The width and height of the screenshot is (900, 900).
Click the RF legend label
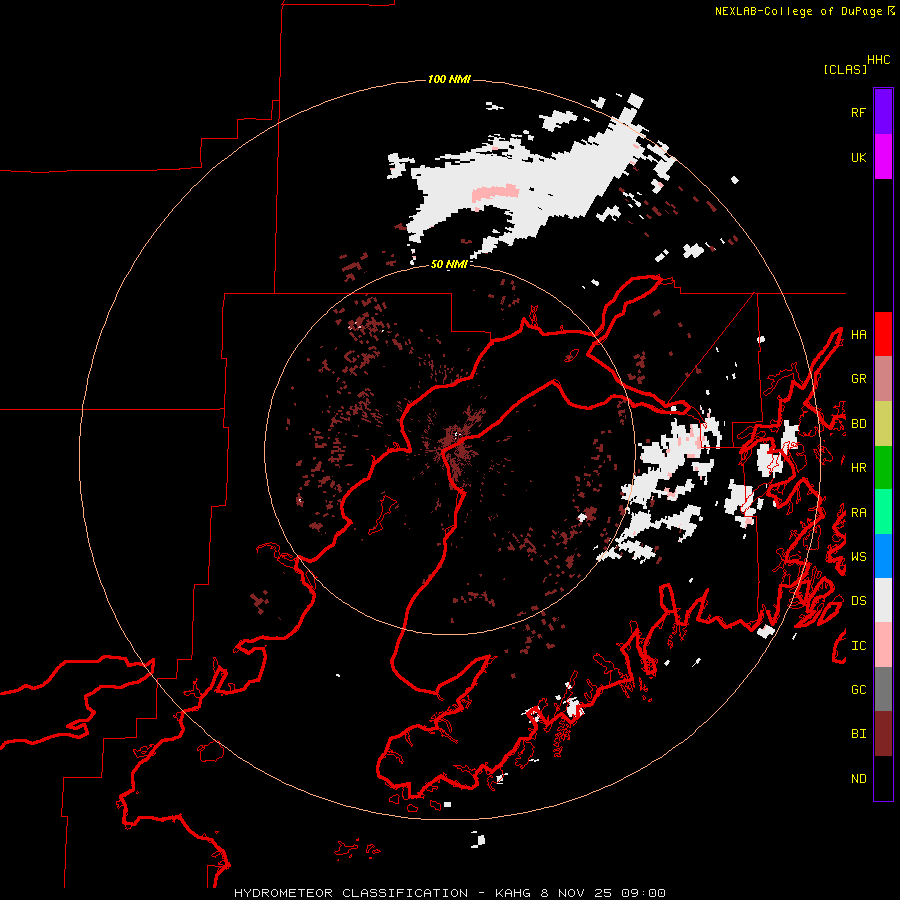pyautogui.click(x=858, y=112)
